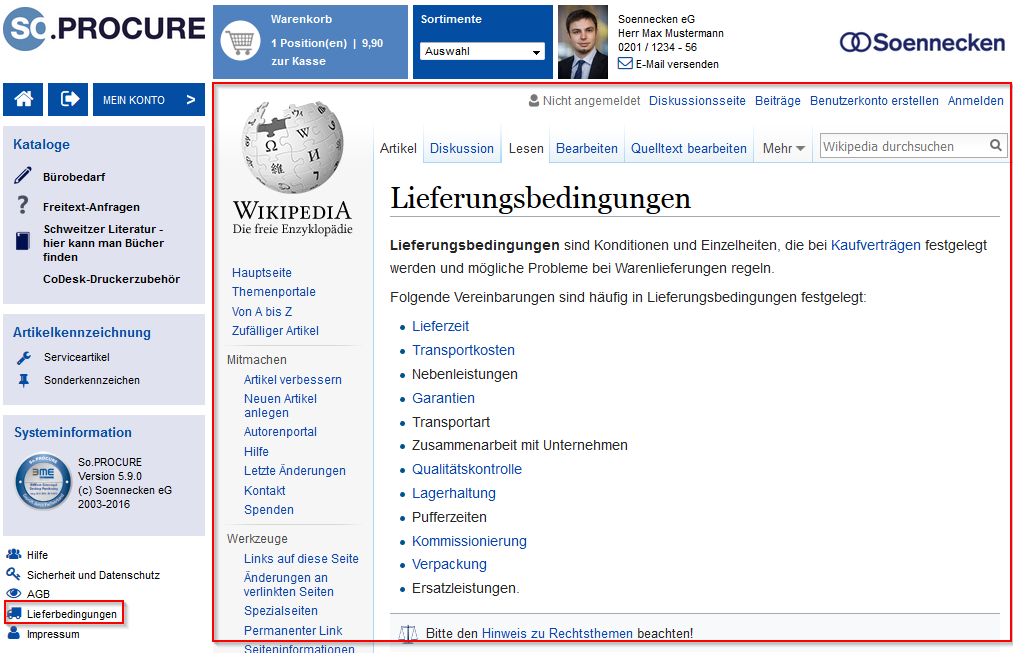Open the Lieferbedingungen link
The image size is (1013, 653).
click(72, 614)
